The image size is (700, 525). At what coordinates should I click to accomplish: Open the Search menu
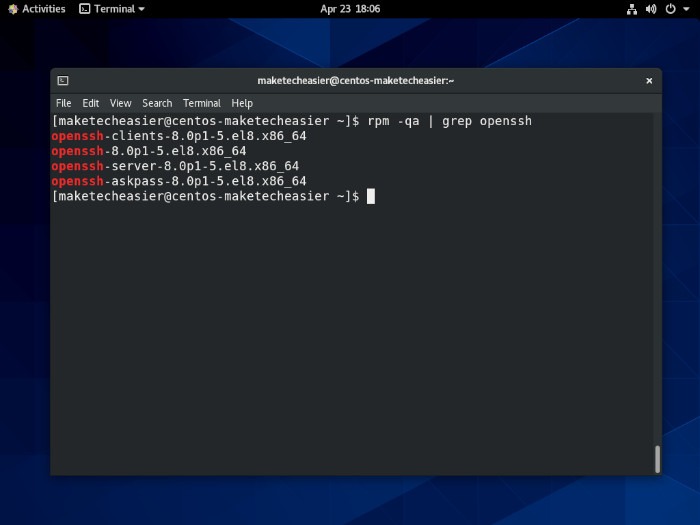pos(157,103)
